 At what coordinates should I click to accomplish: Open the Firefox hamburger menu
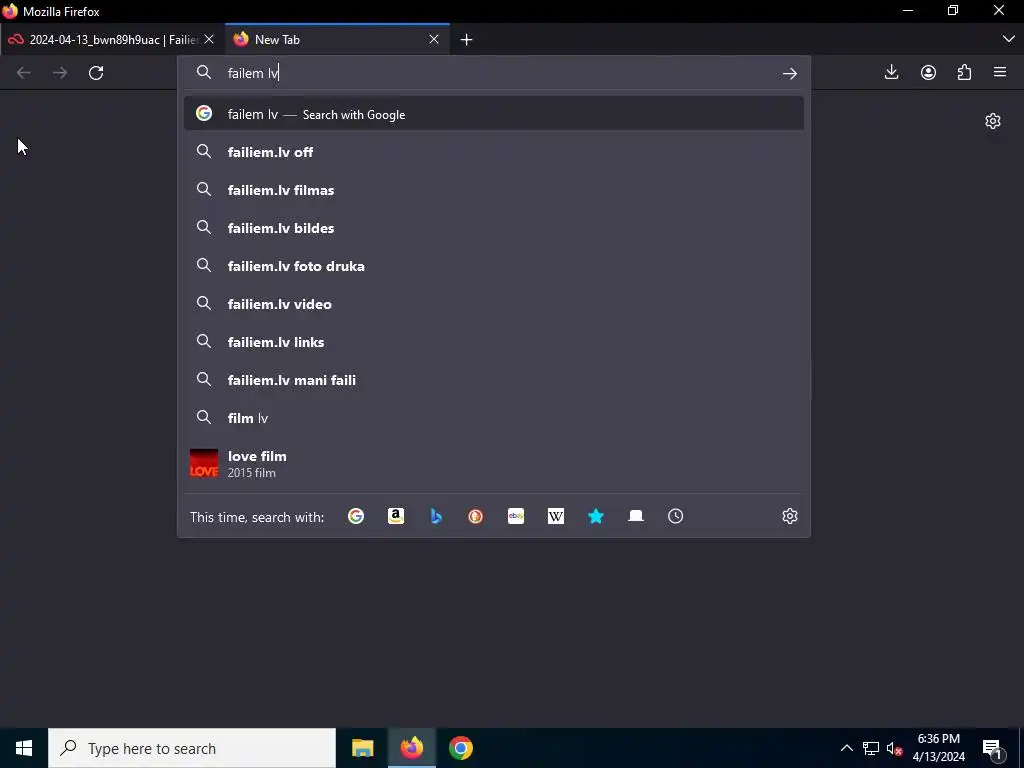click(1000, 72)
